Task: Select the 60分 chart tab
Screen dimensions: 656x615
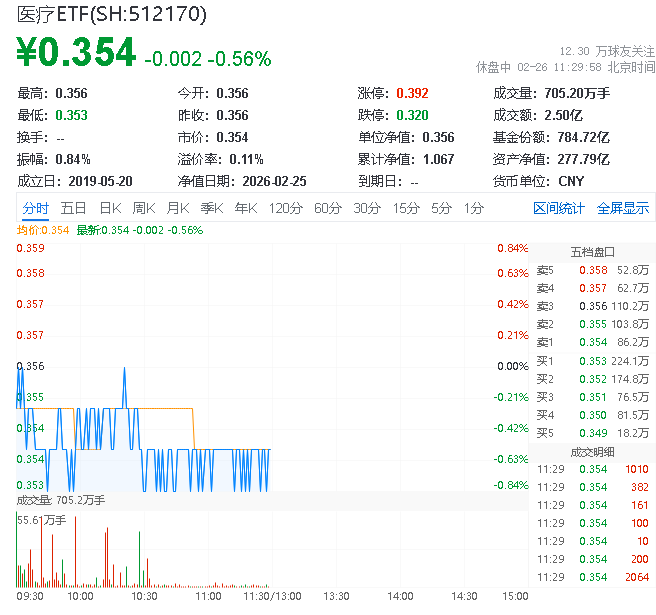Action: click(x=327, y=208)
